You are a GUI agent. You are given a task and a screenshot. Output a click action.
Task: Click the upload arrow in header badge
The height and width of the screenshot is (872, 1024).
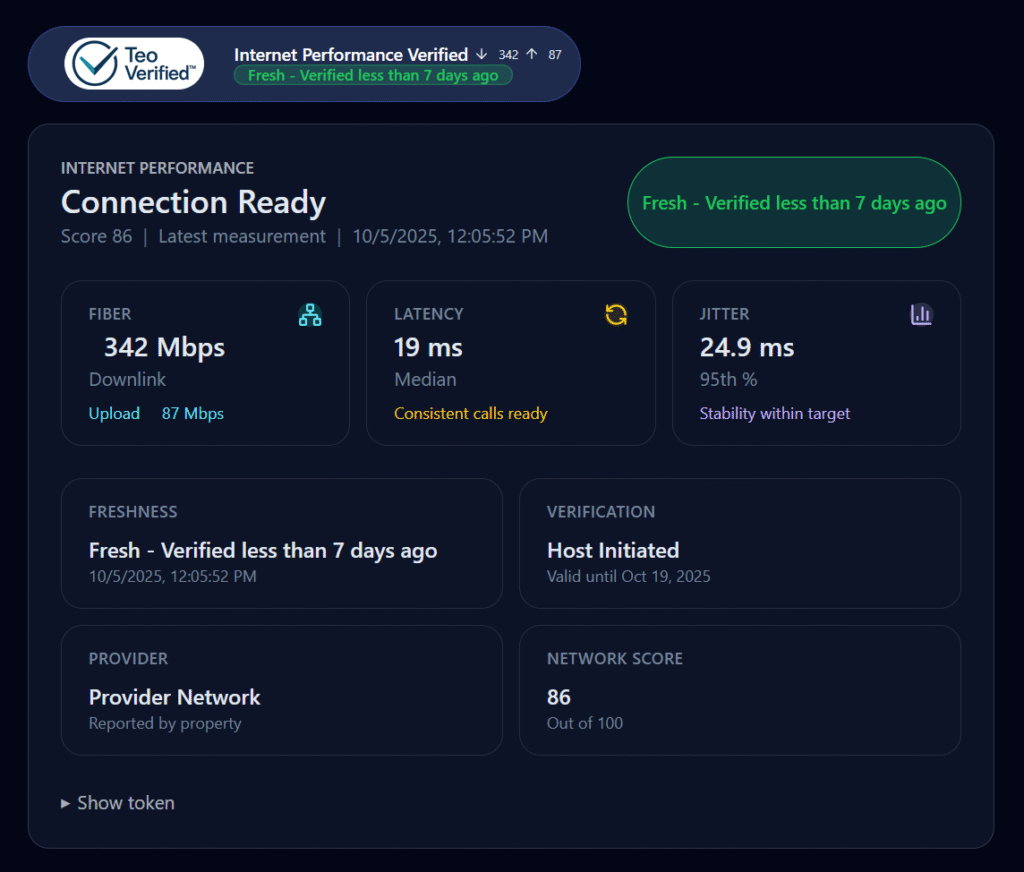pos(532,54)
